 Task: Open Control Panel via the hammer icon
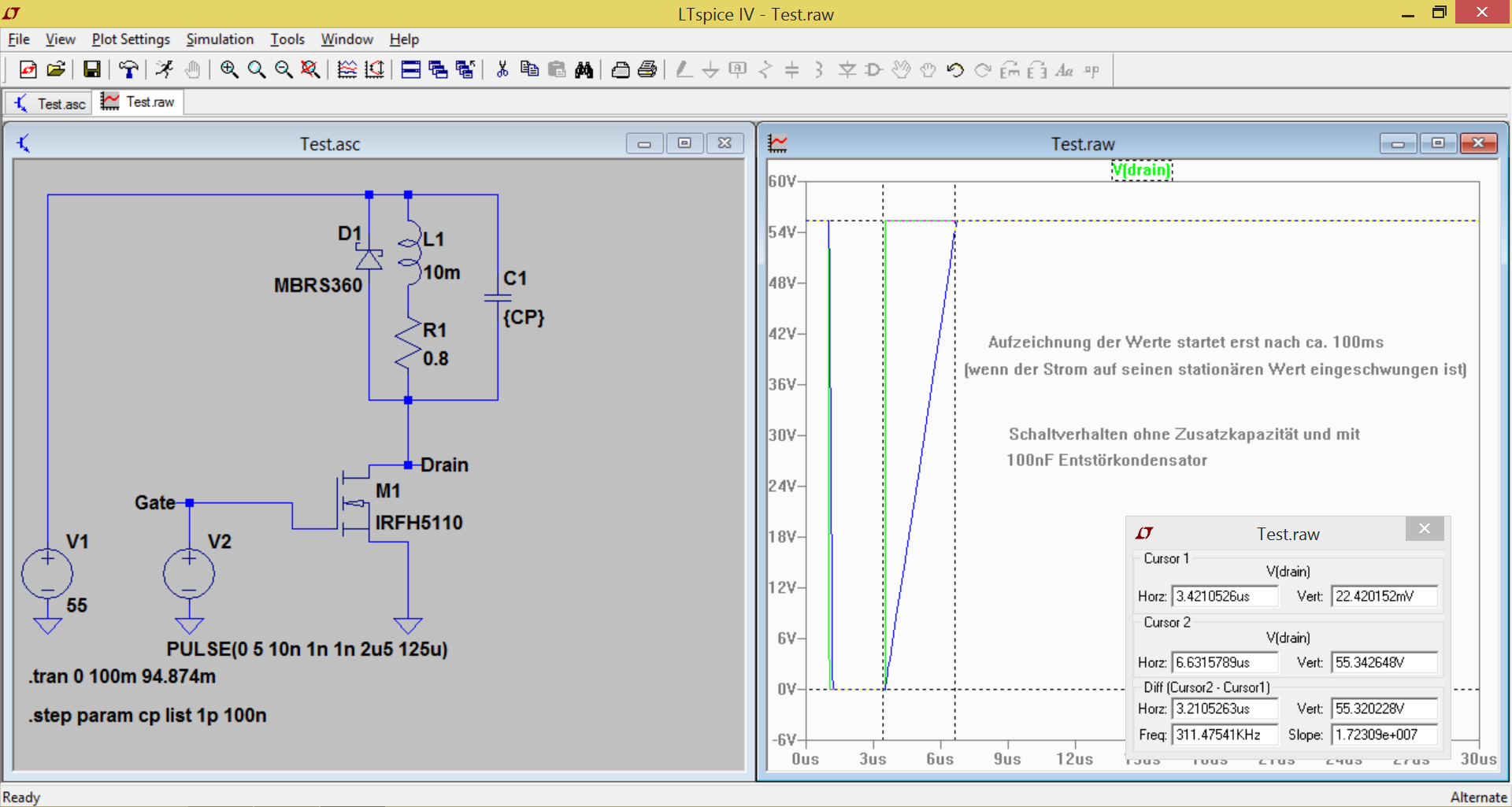coord(128,70)
